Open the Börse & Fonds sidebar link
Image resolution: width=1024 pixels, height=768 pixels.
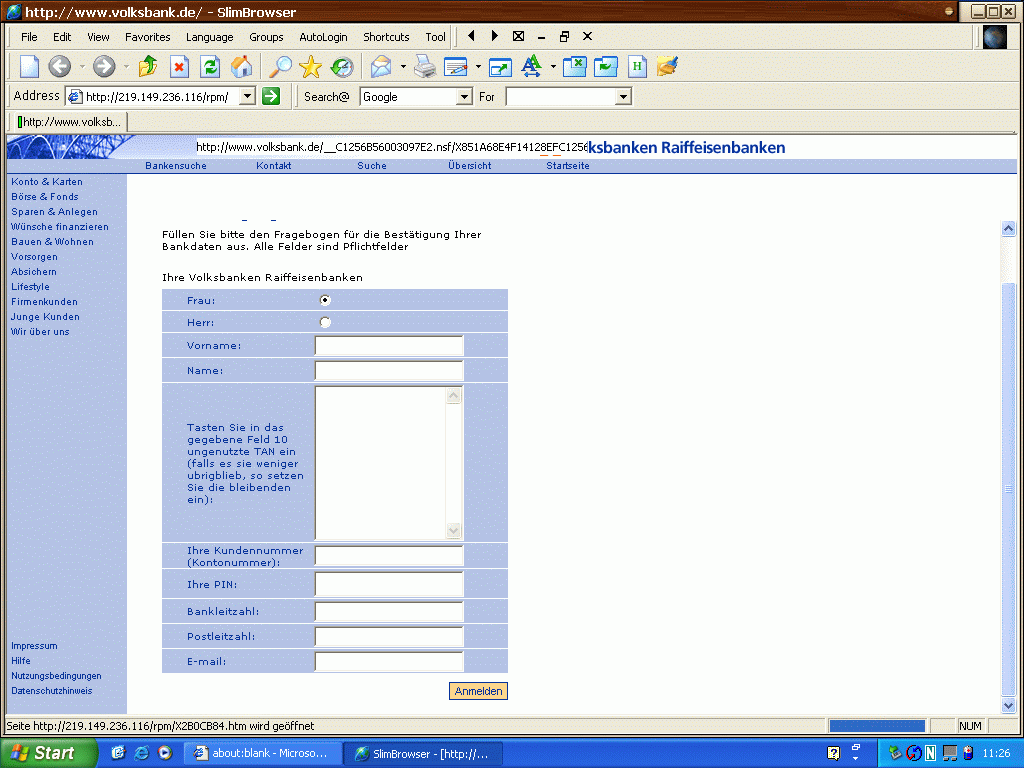pos(44,197)
